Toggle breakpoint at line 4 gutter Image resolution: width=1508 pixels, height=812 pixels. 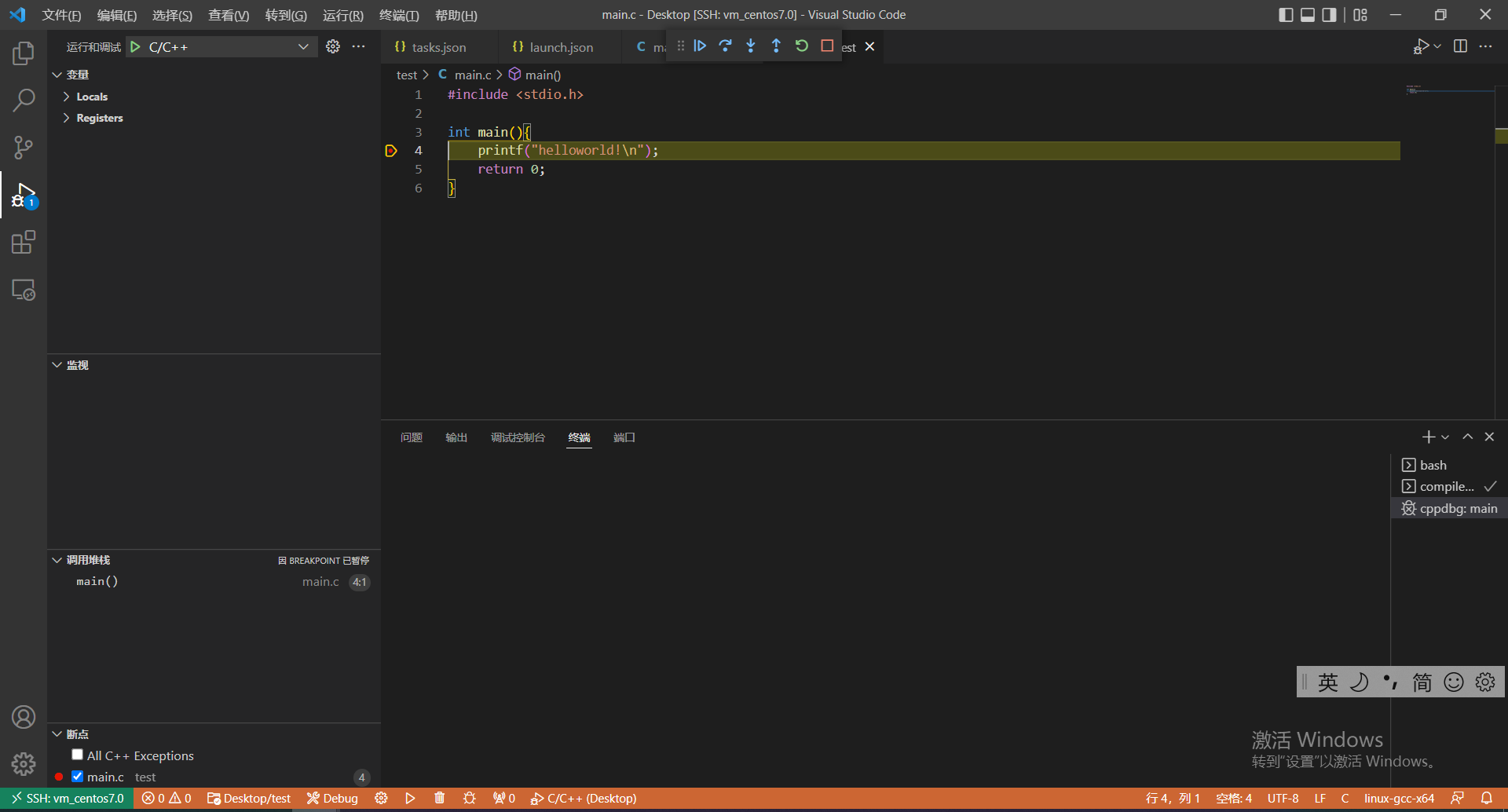pyautogui.click(x=391, y=151)
